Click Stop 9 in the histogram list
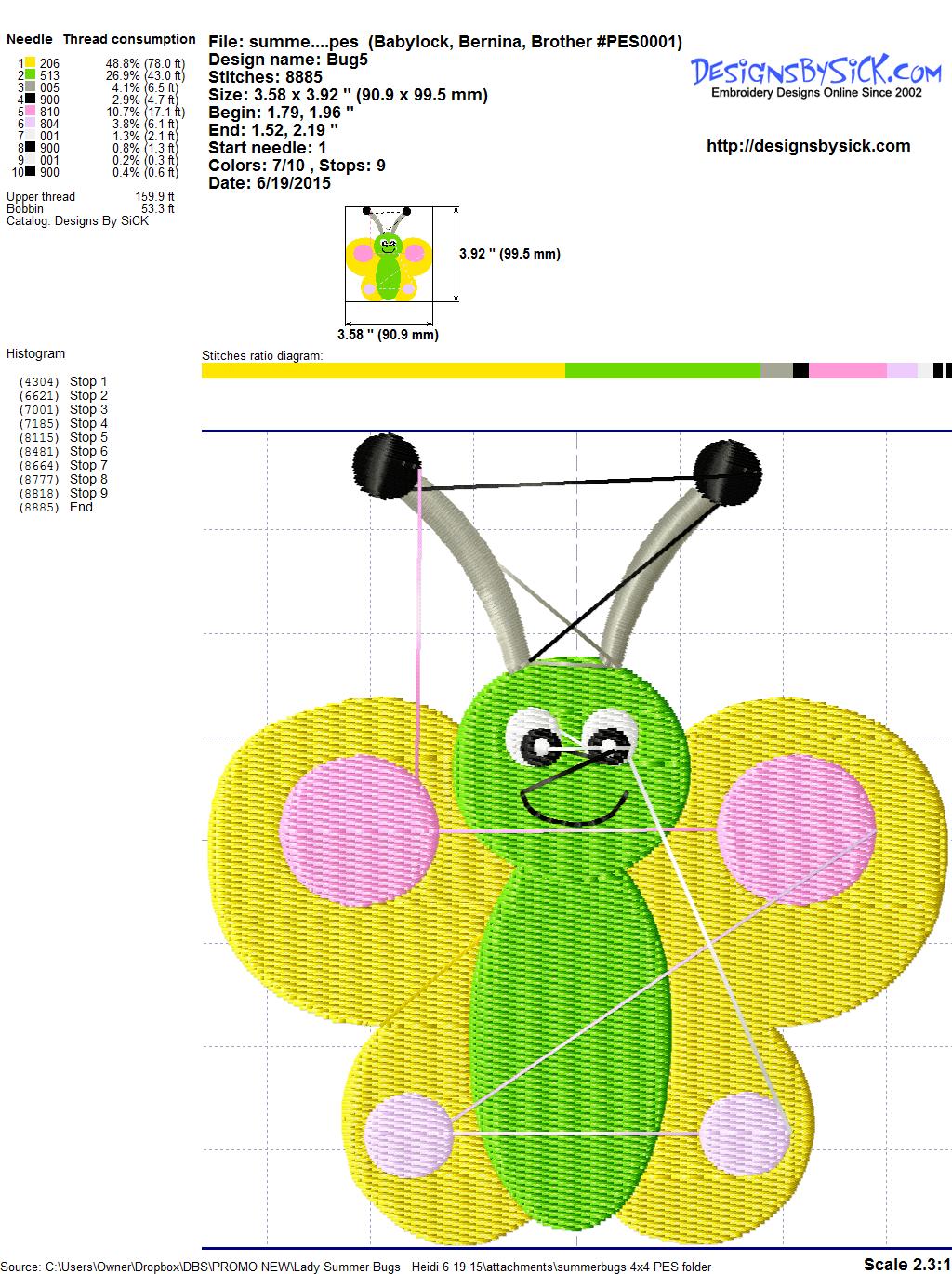 (88, 493)
